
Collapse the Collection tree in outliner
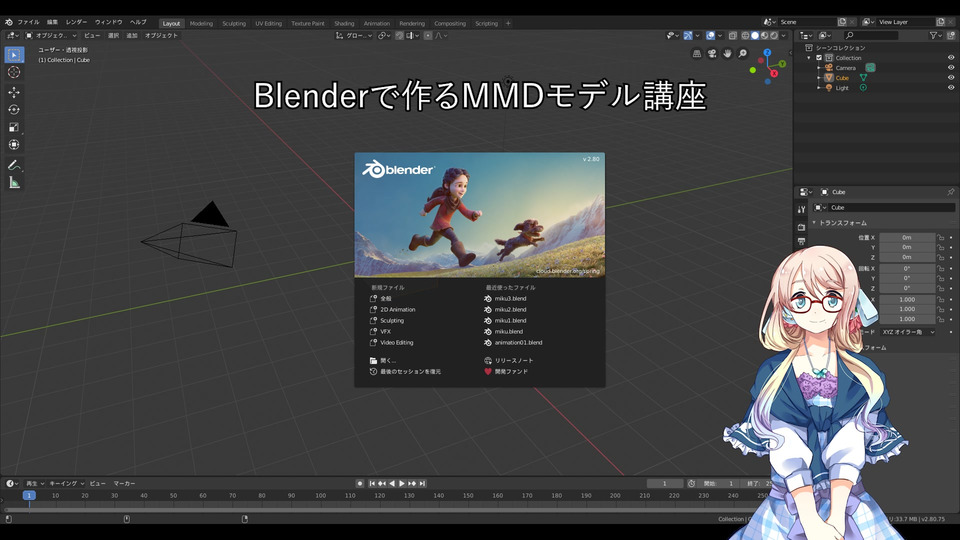(809, 58)
